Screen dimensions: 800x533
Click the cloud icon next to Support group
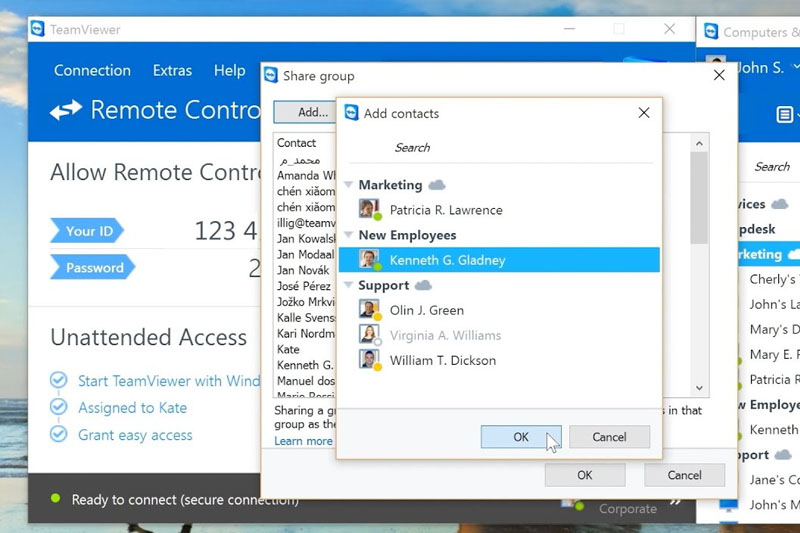423,285
